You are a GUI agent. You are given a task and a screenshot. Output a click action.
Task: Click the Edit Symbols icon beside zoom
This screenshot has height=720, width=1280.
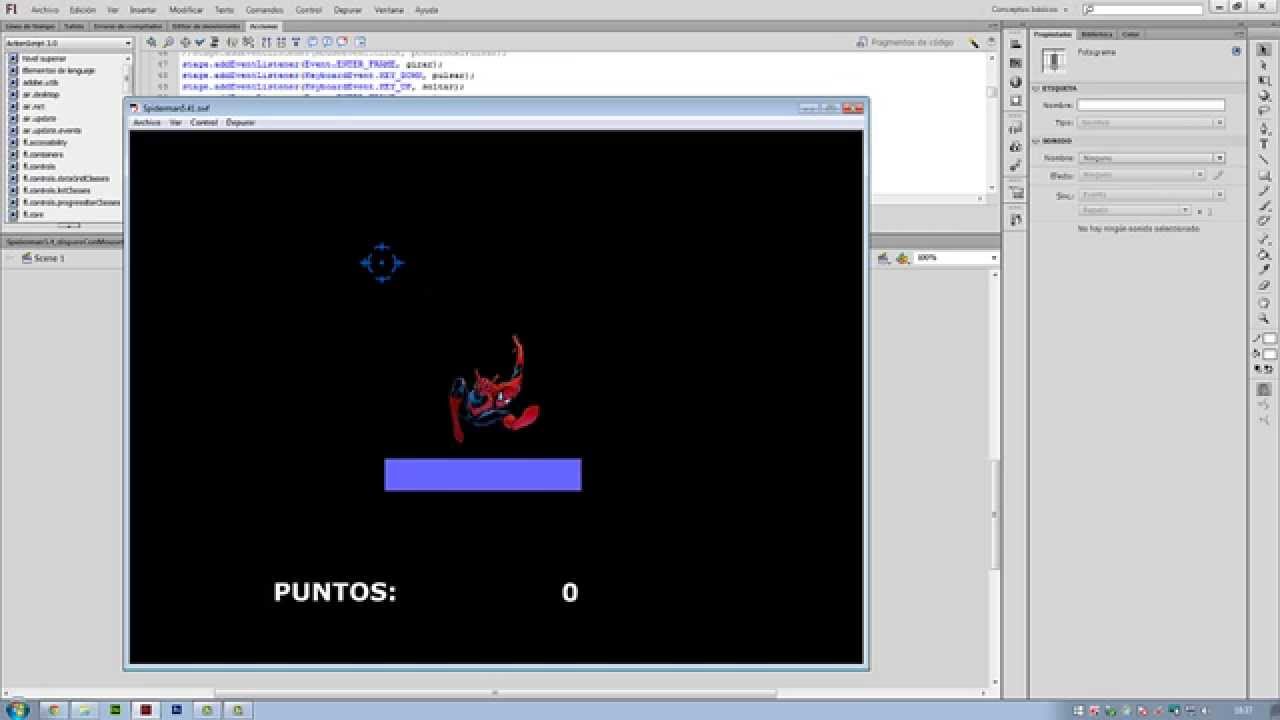point(903,258)
